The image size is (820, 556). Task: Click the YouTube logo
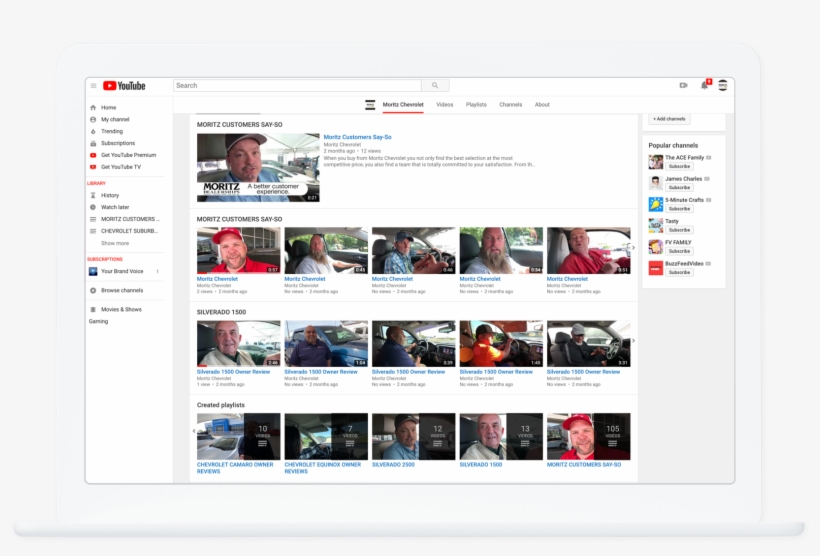pyautogui.click(x=124, y=86)
